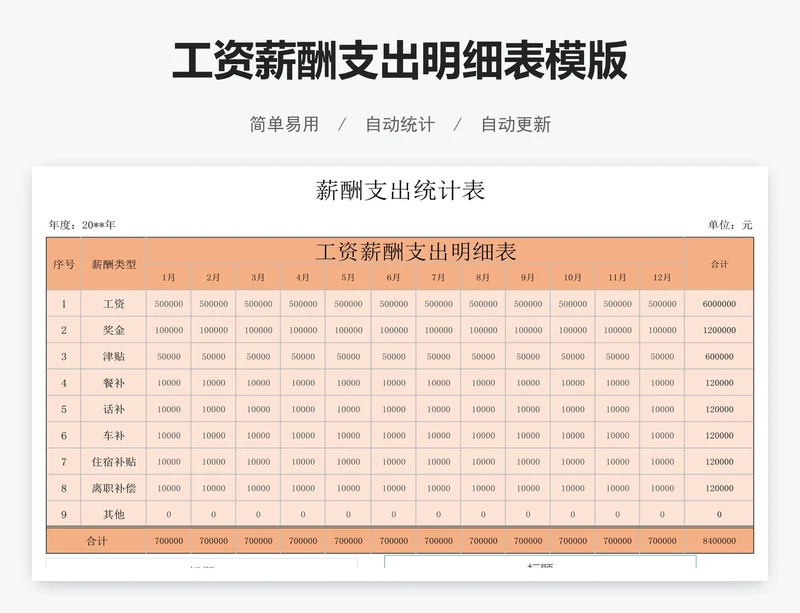Click the 其他 row label
Image resolution: width=800 pixels, height=613 pixels.
coord(114,514)
